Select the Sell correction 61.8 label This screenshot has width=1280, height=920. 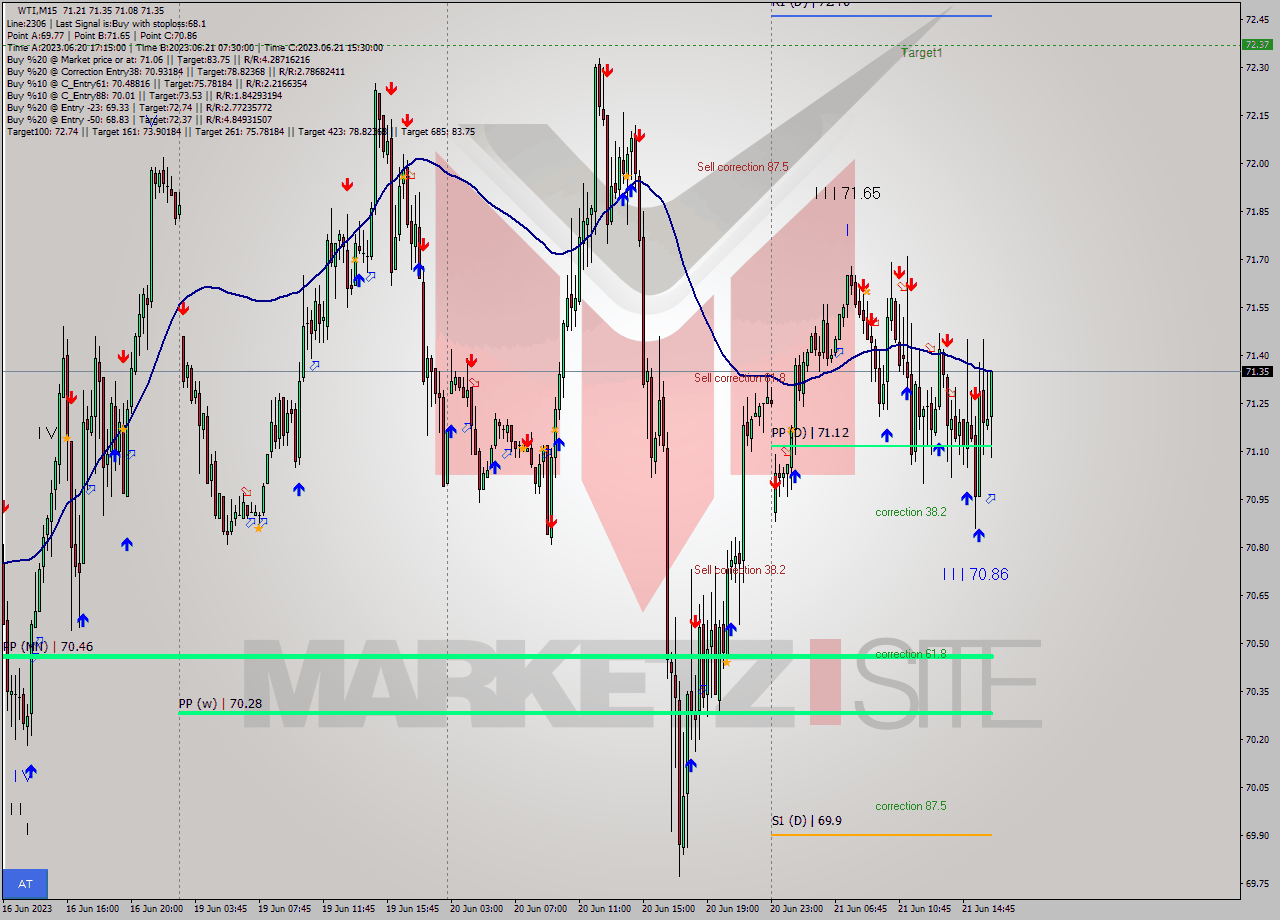(739, 378)
